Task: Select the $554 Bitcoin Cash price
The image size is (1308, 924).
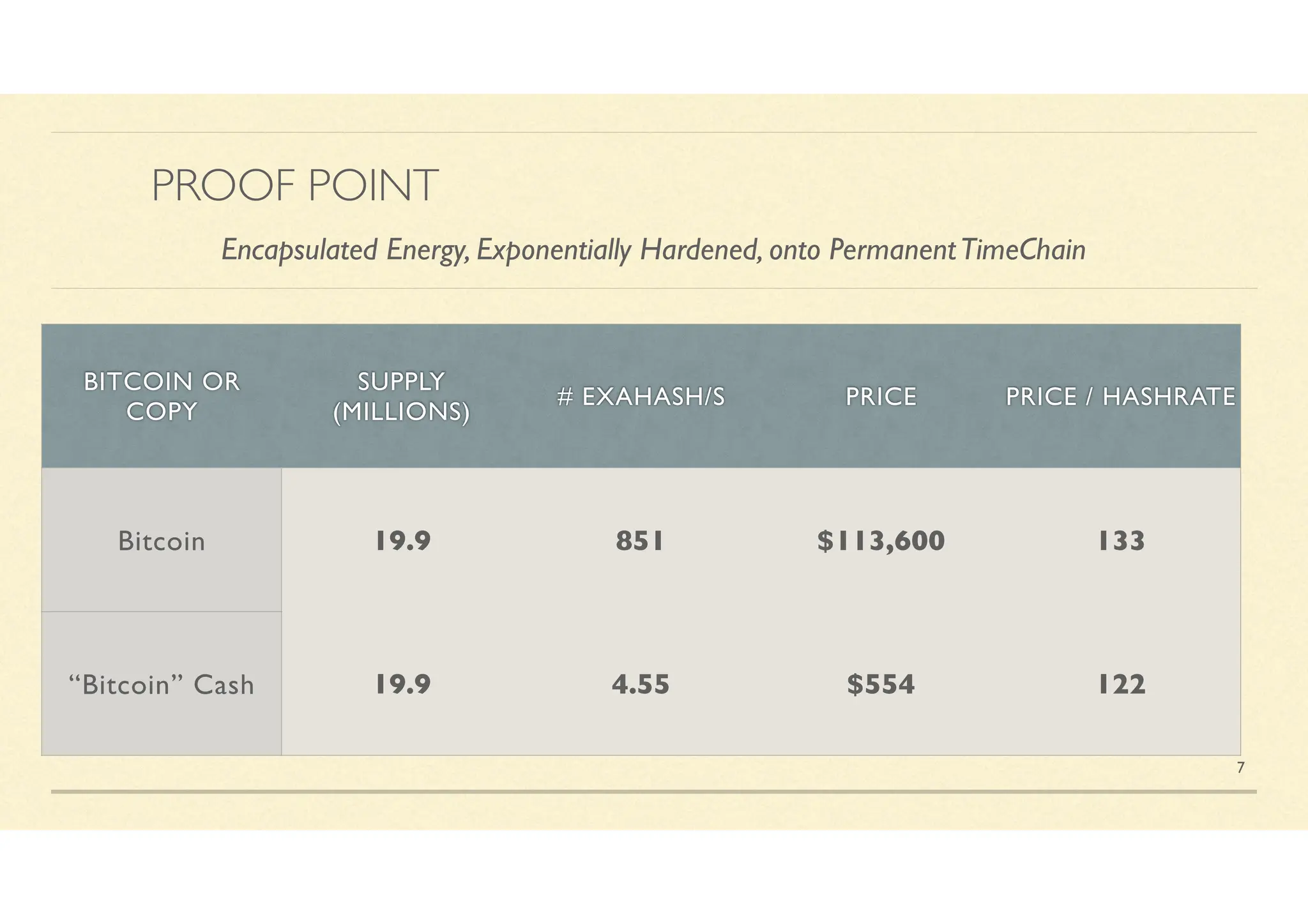Action: point(881,685)
